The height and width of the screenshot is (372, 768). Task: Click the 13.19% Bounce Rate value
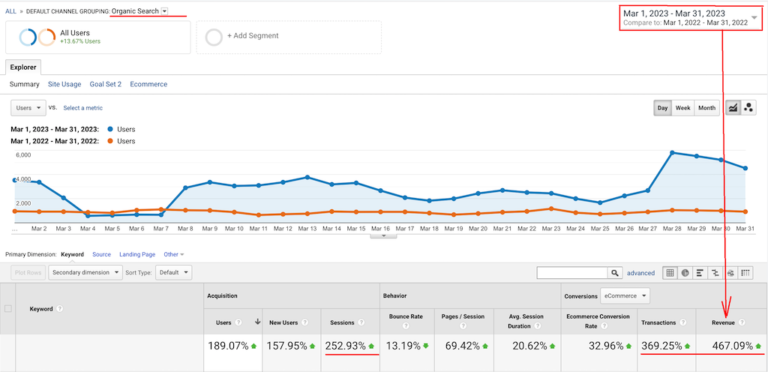[403, 346]
